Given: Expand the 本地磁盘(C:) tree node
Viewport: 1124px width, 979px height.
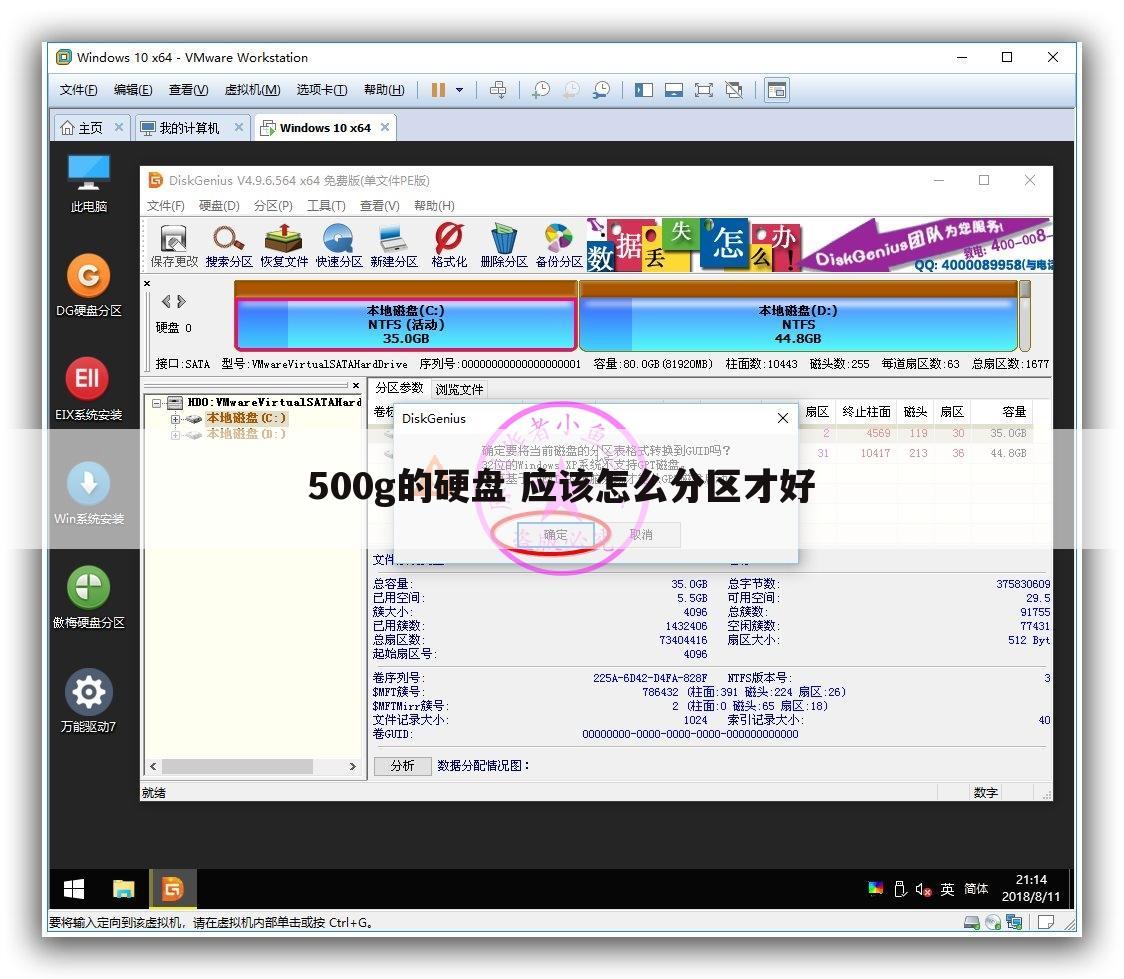Looking at the screenshot, I should [x=175, y=419].
